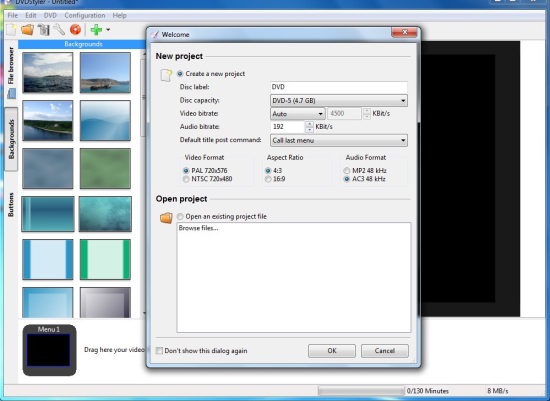The image size is (550, 401).
Task: Choose NTSC 720x480 video format
Action: (x=186, y=179)
